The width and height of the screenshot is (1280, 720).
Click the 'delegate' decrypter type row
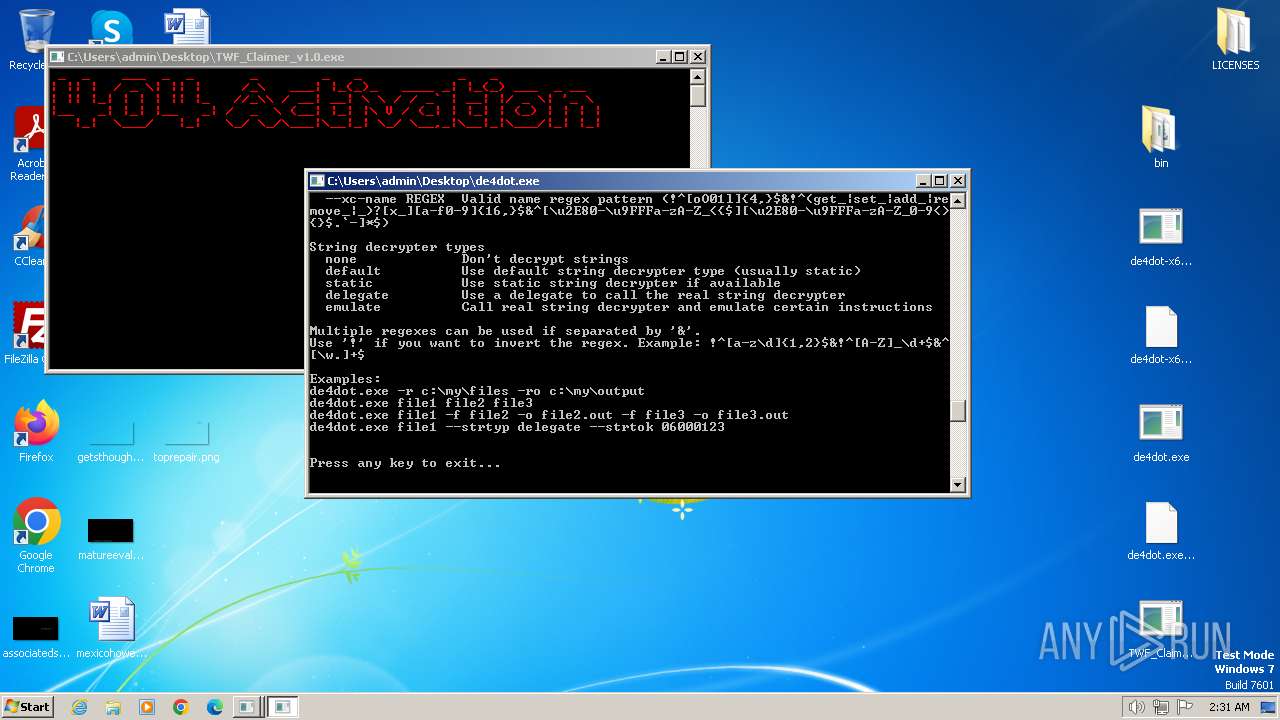pos(585,295)
